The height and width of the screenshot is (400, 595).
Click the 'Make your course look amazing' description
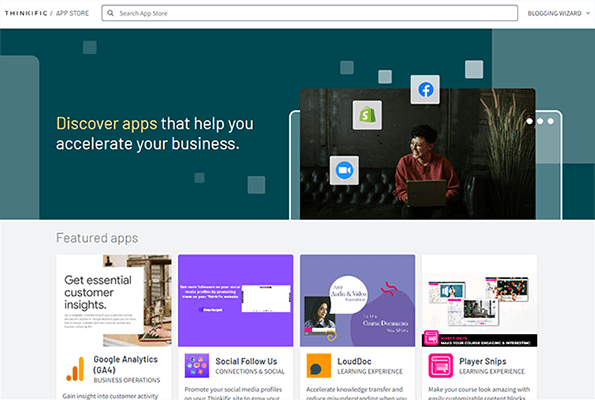(479, 393)
